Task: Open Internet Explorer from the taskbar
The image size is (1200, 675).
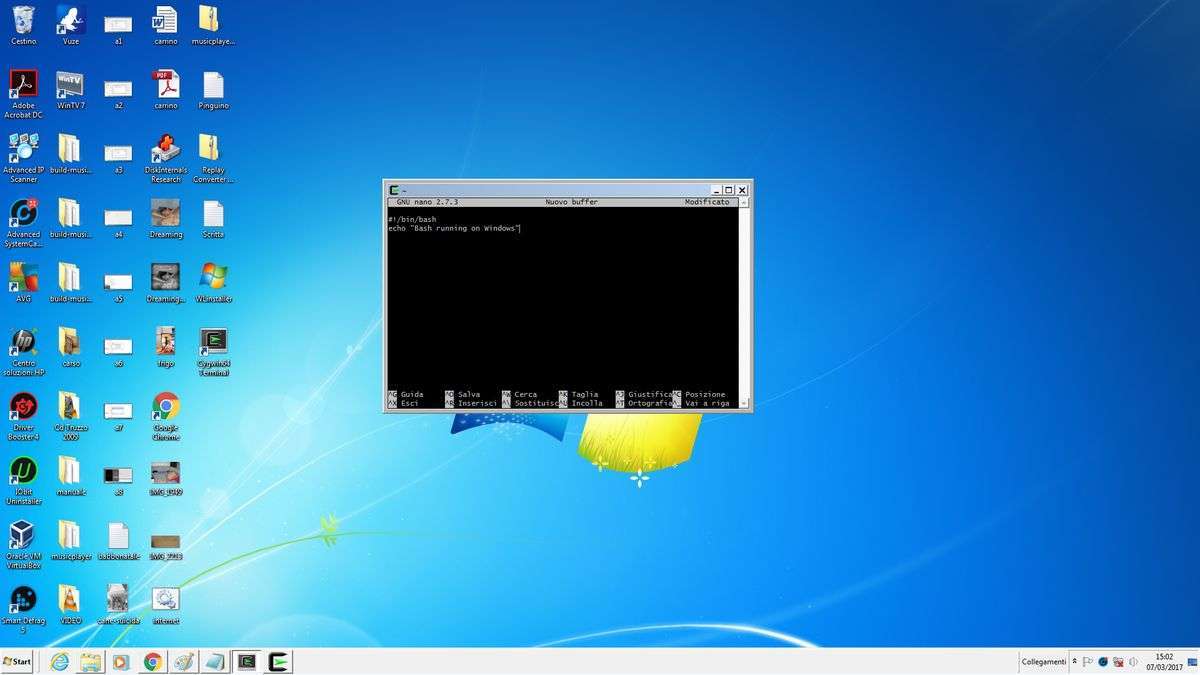Action: (60, 661)
